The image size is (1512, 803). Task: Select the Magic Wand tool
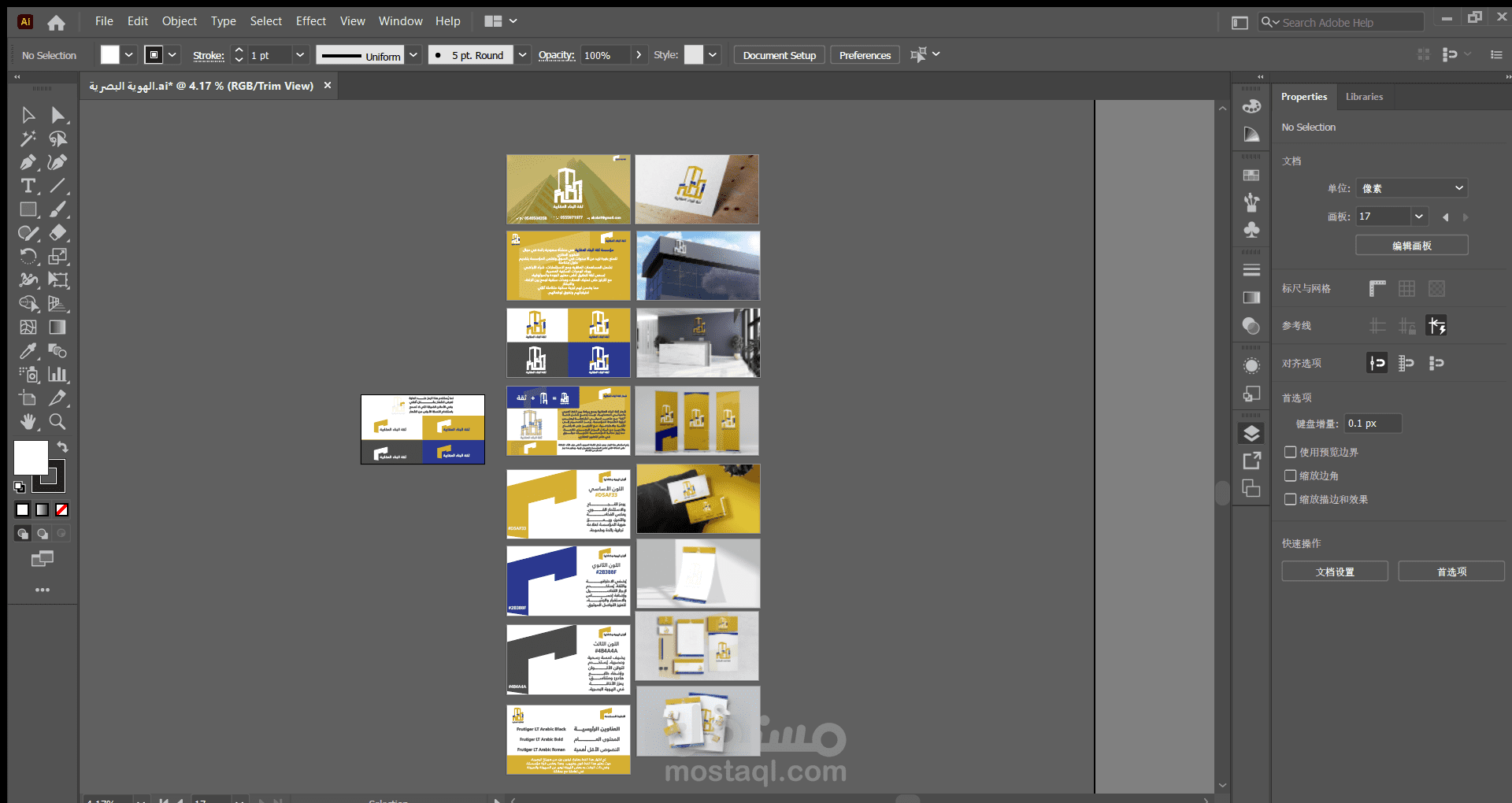pyautogui.click(x=28, y=139)
